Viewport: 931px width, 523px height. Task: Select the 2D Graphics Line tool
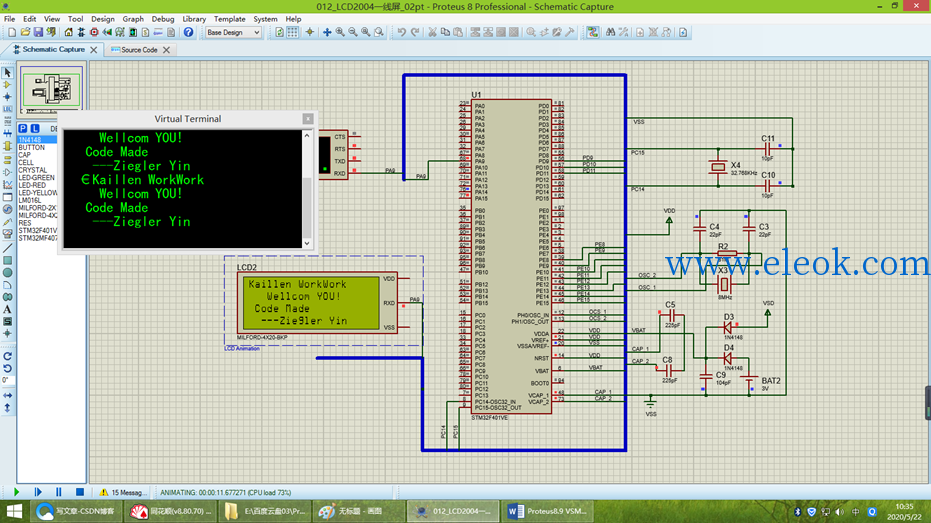point(7,248)
